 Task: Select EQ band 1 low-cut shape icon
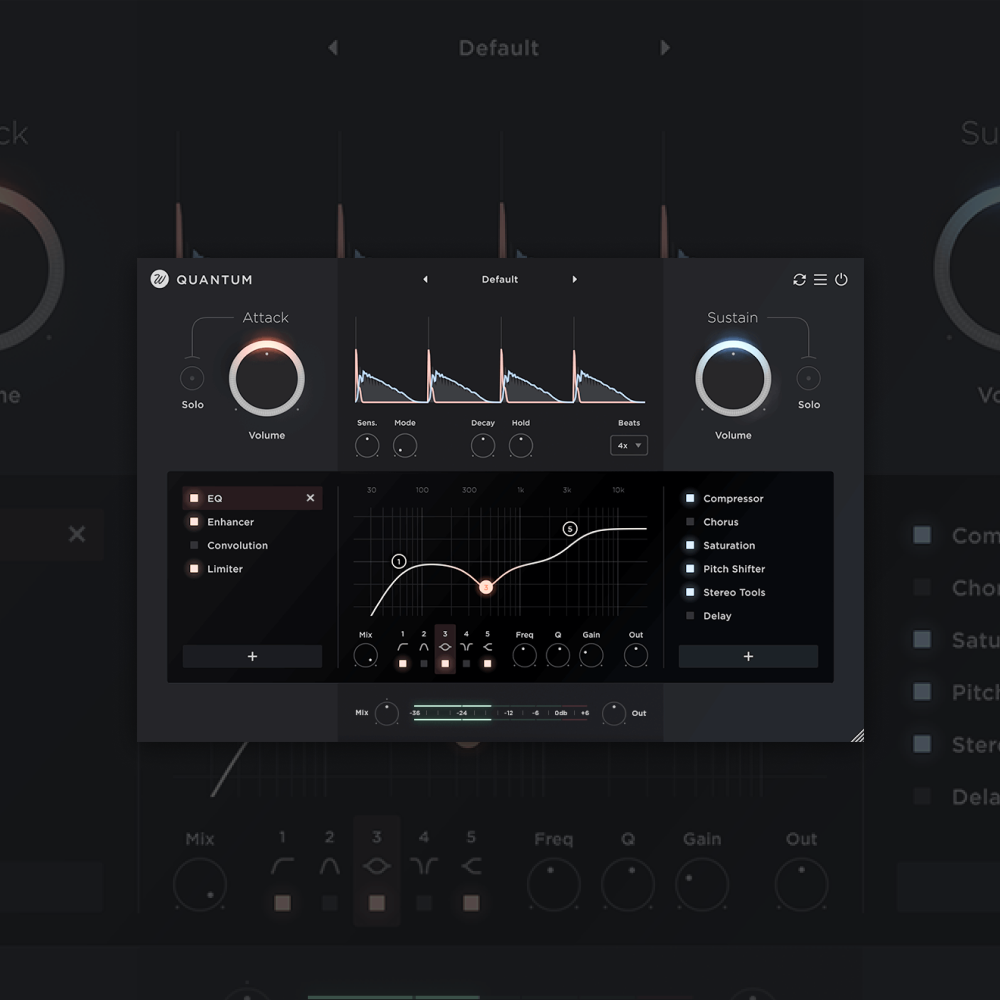402,648
